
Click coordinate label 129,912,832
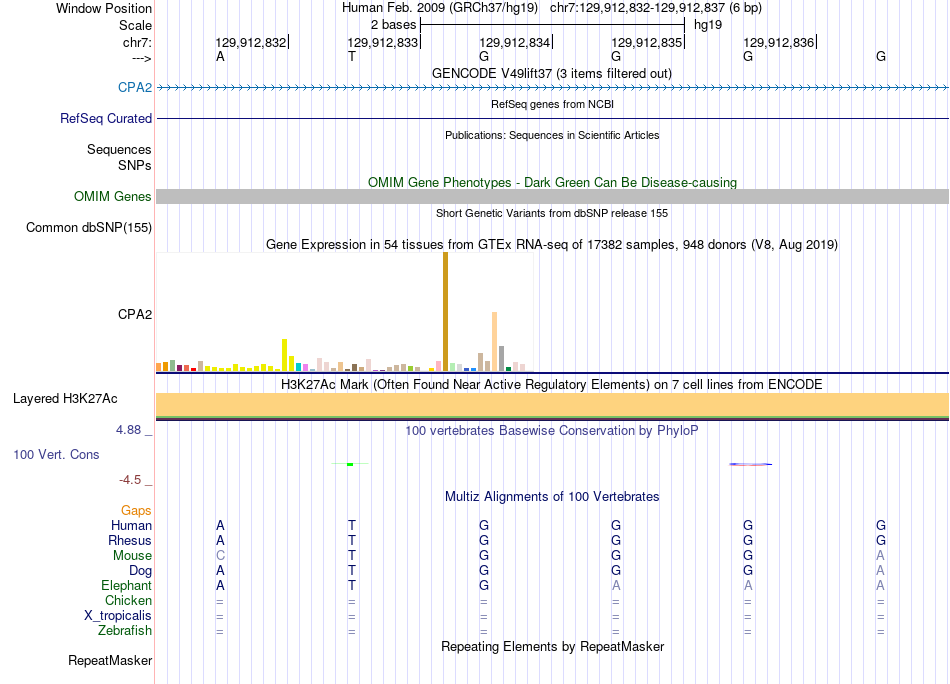pyautogui.click(x=251, y=42)
